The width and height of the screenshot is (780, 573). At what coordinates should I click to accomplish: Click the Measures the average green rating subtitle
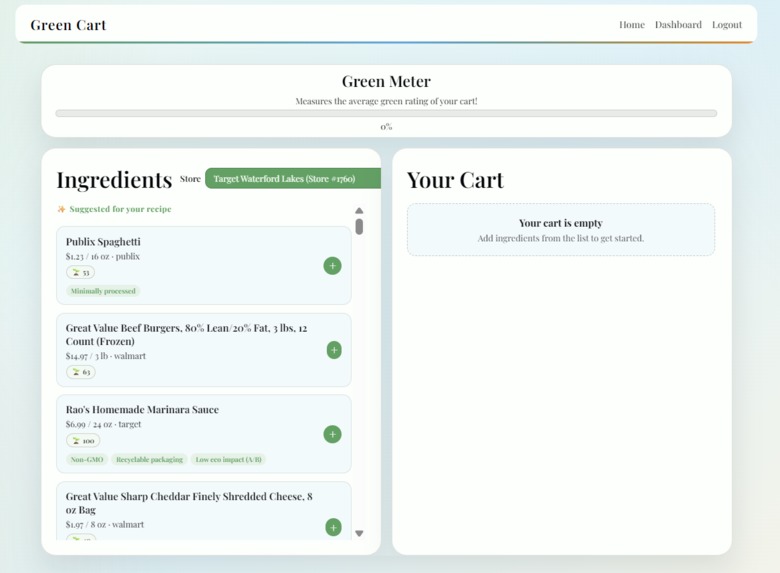(386, 101)
